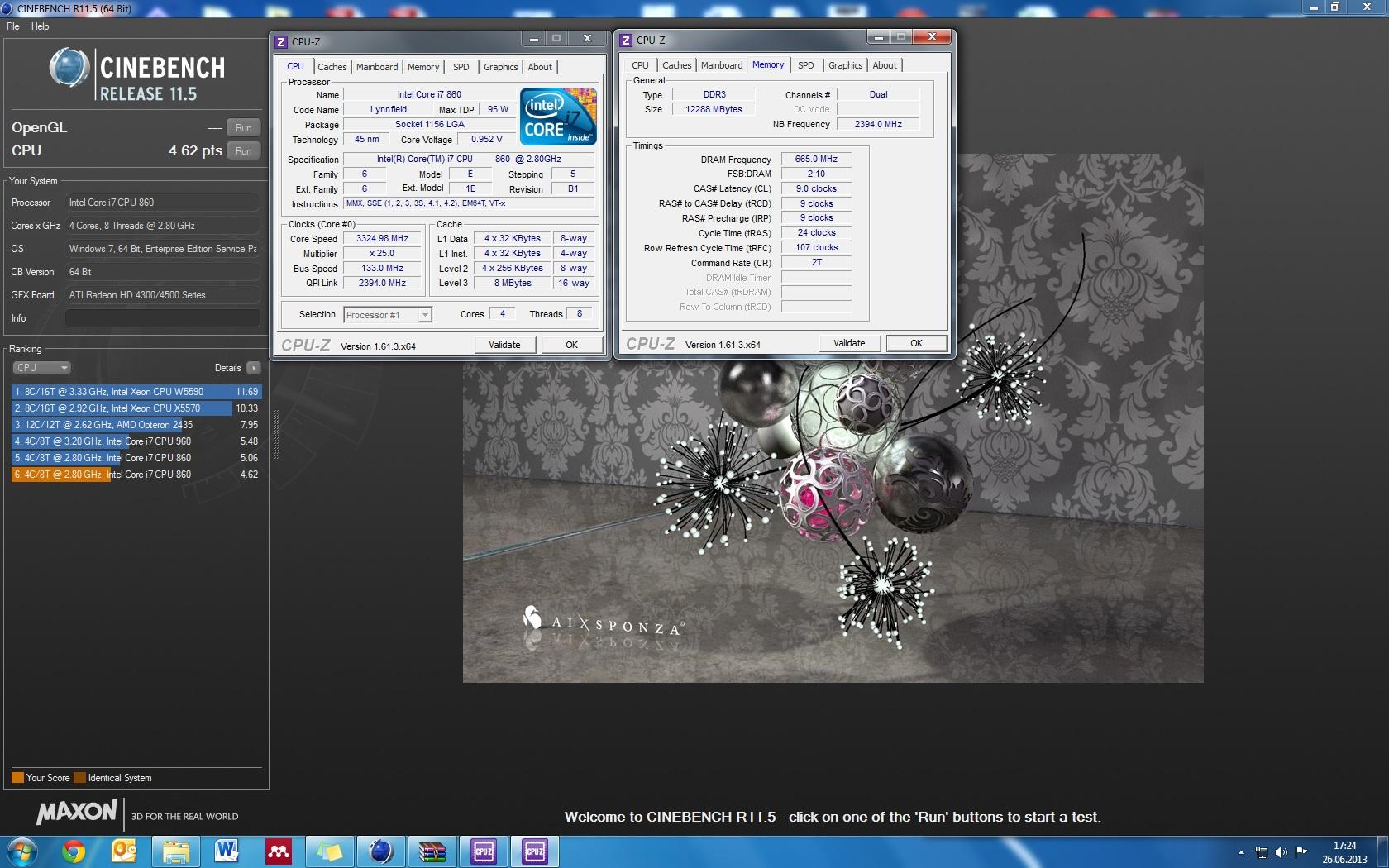This screenshot has width=1389, height=868.
Task: Click the Core Speed value 3324.98 MHz
Action: tap(382, 239)
